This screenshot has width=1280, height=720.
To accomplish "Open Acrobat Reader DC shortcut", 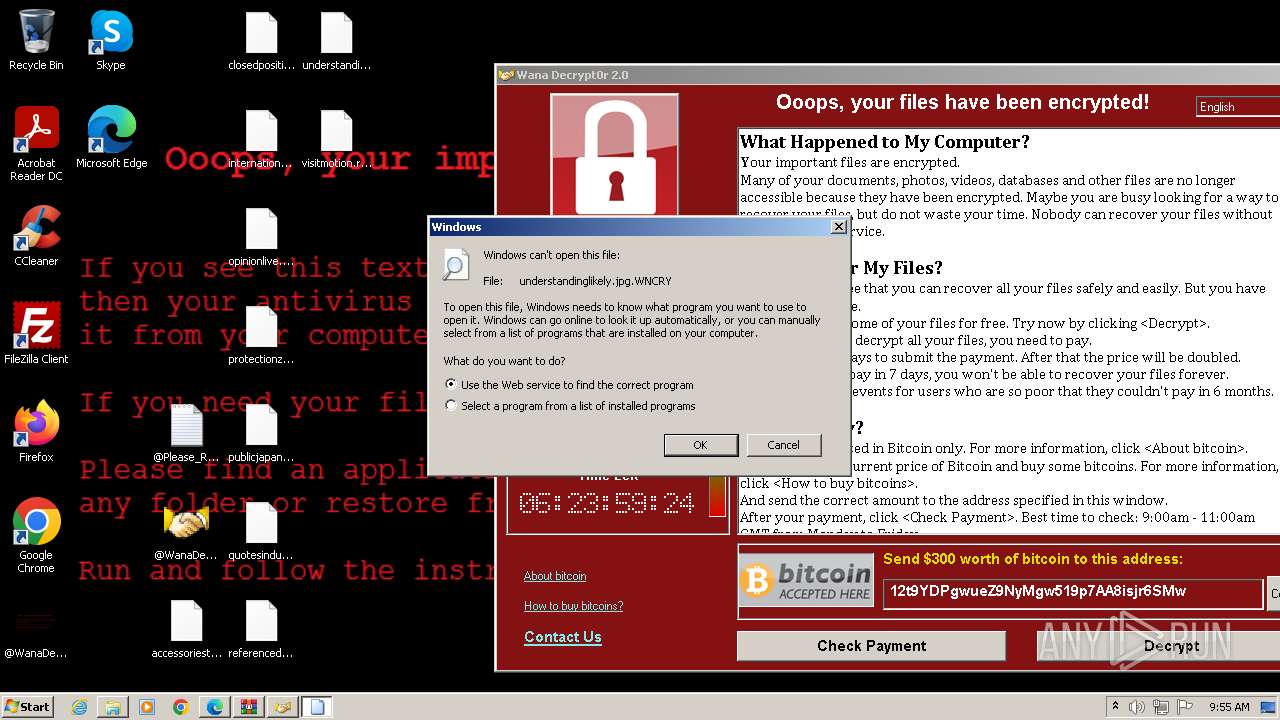I will (36, 143).
